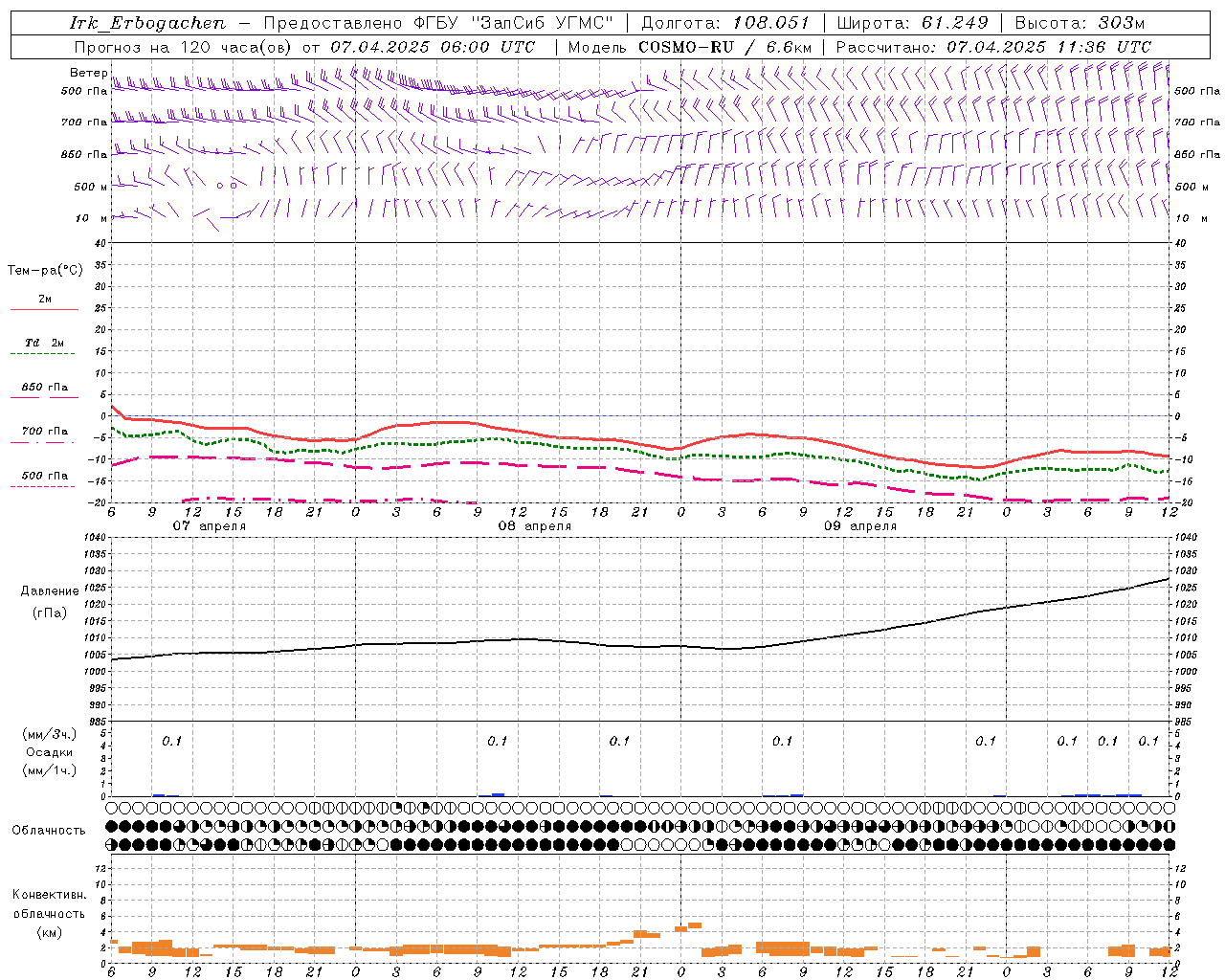Screen dimensions: 1225x980
Task: Click the "2м" temperature legend entry
Action: pyautogui.click(x=45, y=299)
